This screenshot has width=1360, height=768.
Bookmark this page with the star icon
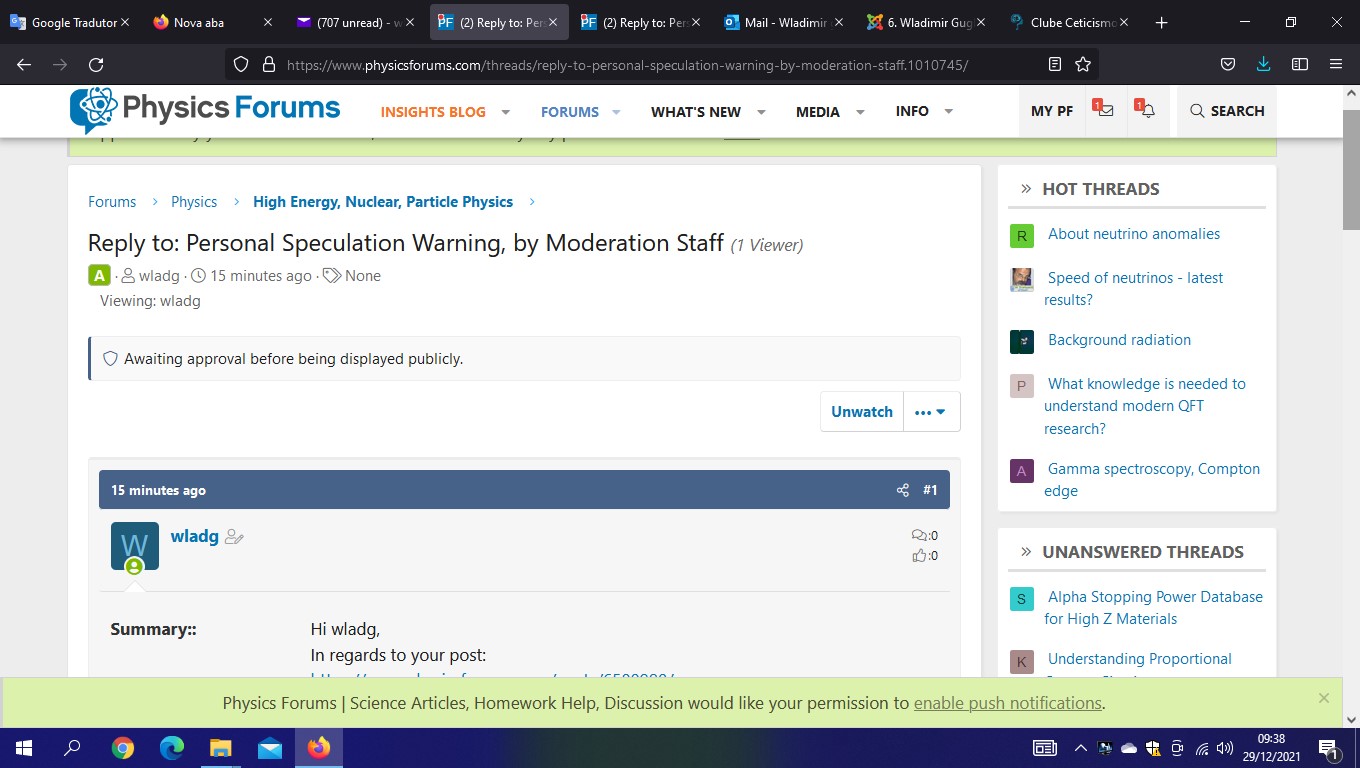[x=1082, y=65]
